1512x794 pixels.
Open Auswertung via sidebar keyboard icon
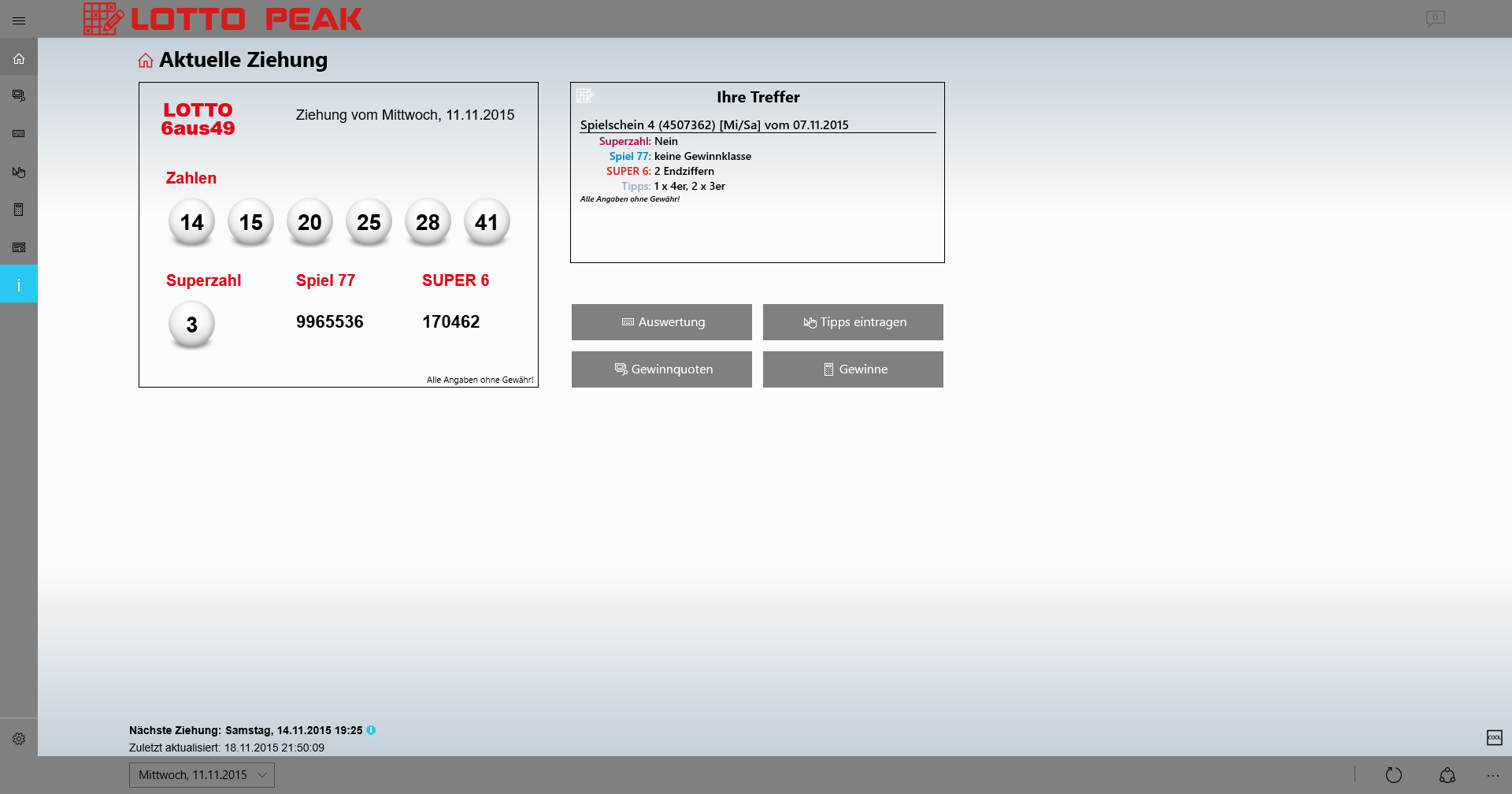(x=19, y=134)
